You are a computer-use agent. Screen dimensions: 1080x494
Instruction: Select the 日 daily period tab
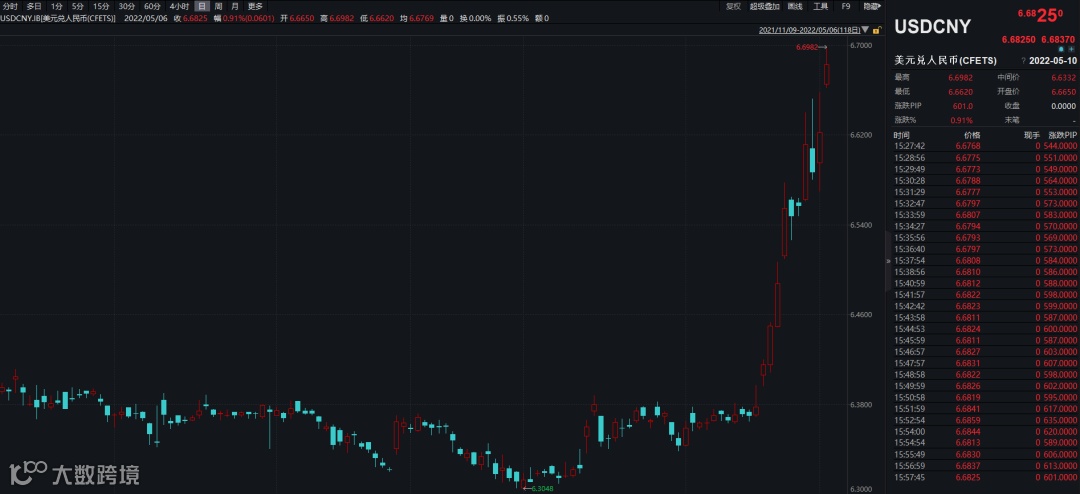pos(202,6)
